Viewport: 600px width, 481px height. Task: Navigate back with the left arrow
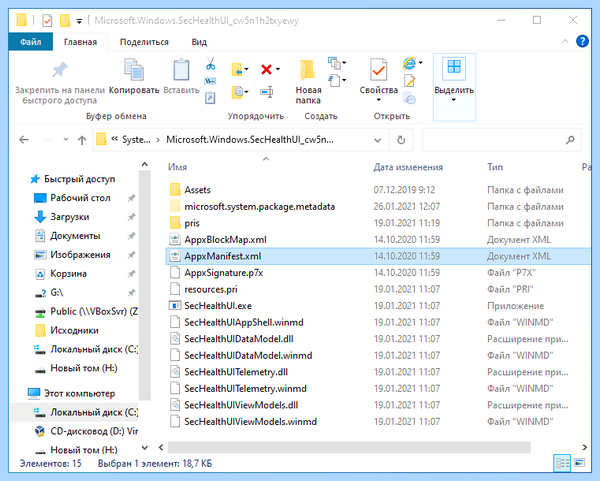[x=24, y=140]
